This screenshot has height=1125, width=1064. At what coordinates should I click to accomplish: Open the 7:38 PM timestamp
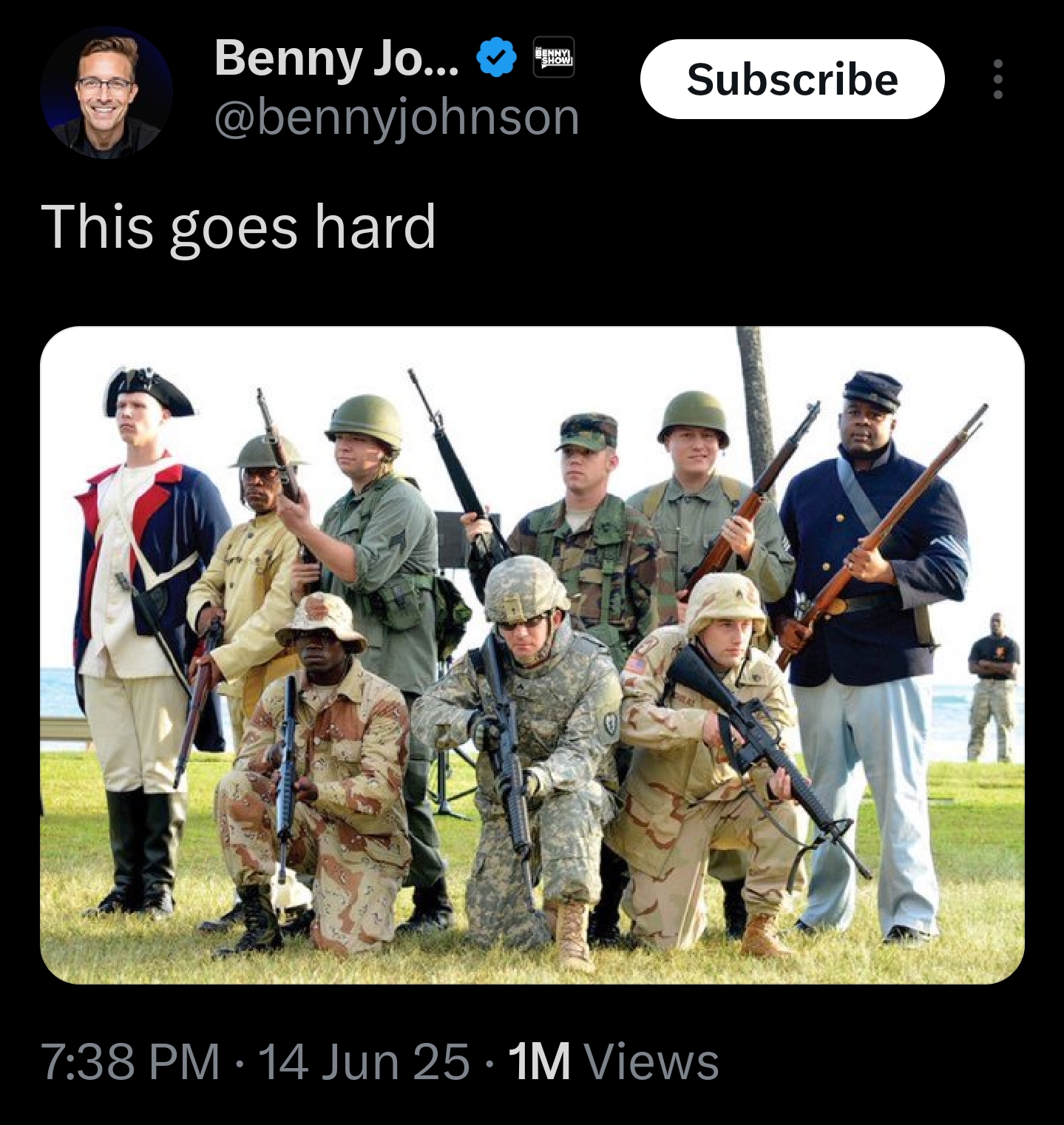(130, 1061)
